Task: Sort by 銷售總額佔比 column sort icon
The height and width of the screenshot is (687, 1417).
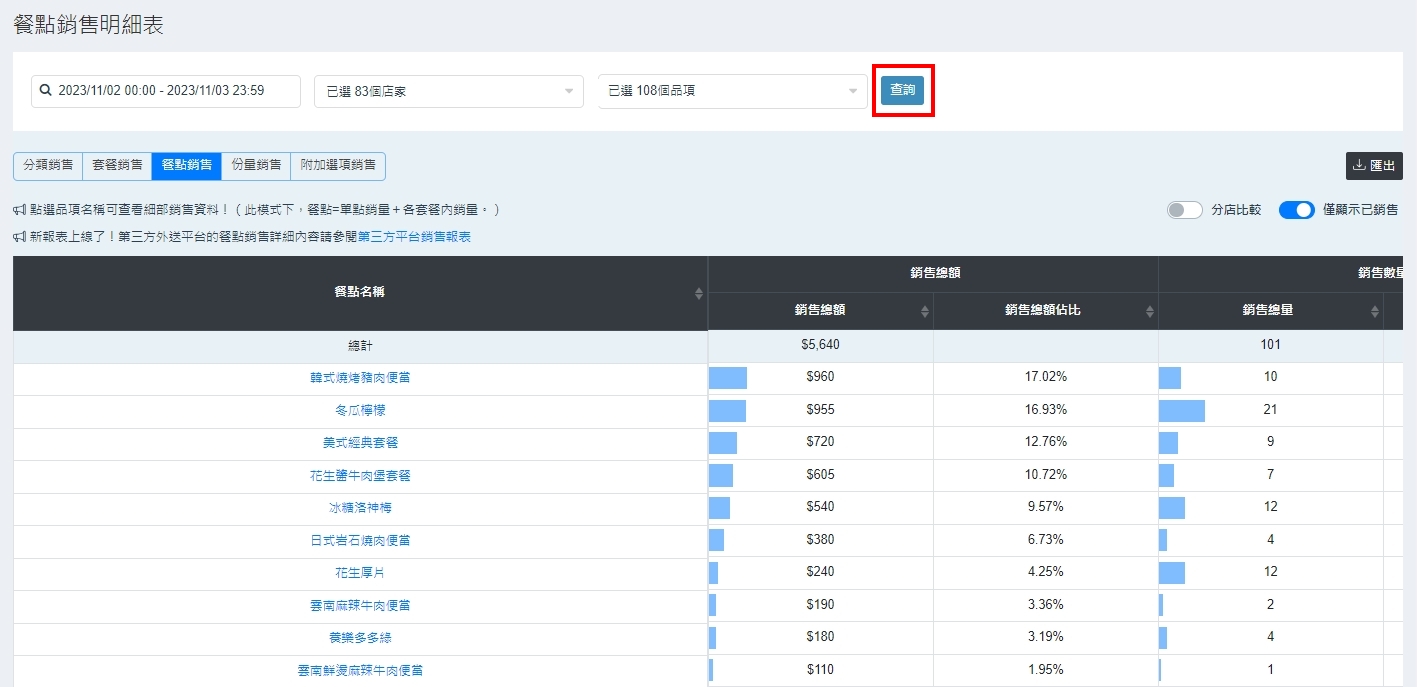Action: point(1149,311)
